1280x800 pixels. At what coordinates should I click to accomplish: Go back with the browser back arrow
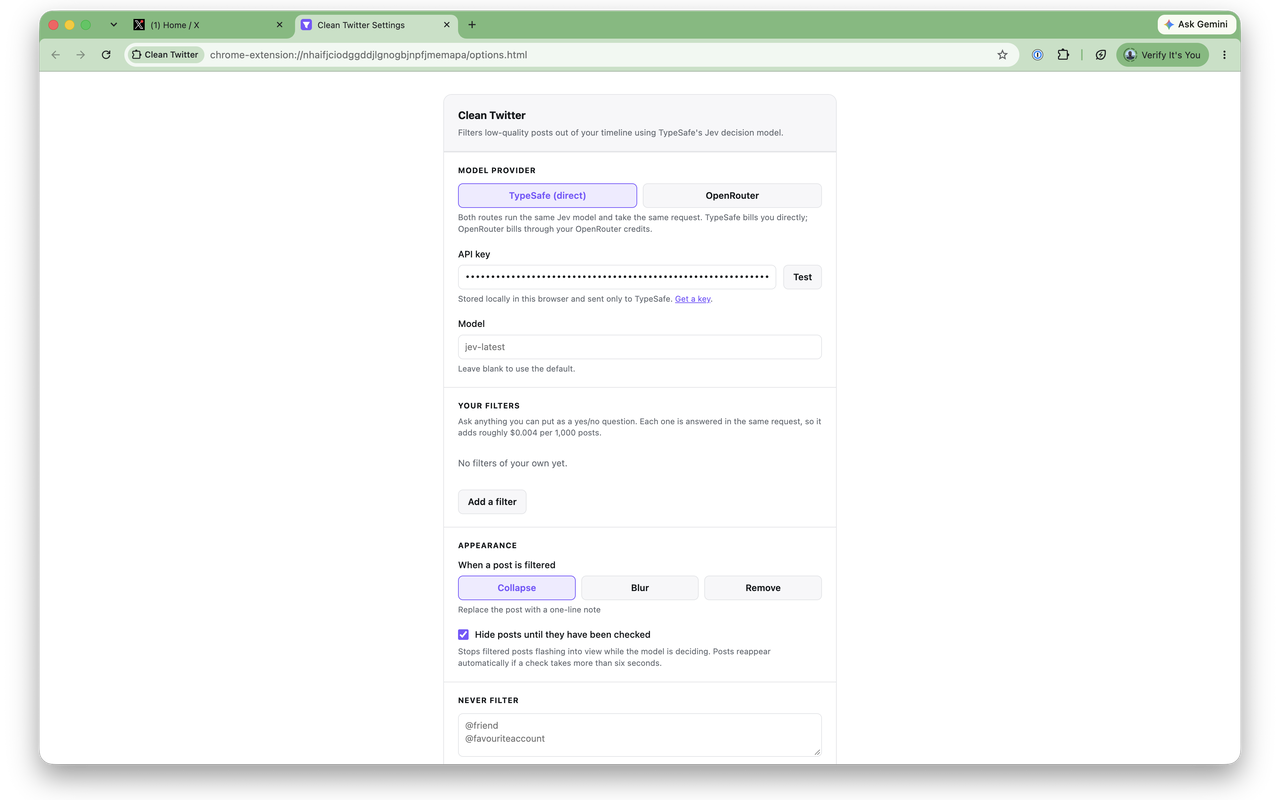tap(56, 55)
